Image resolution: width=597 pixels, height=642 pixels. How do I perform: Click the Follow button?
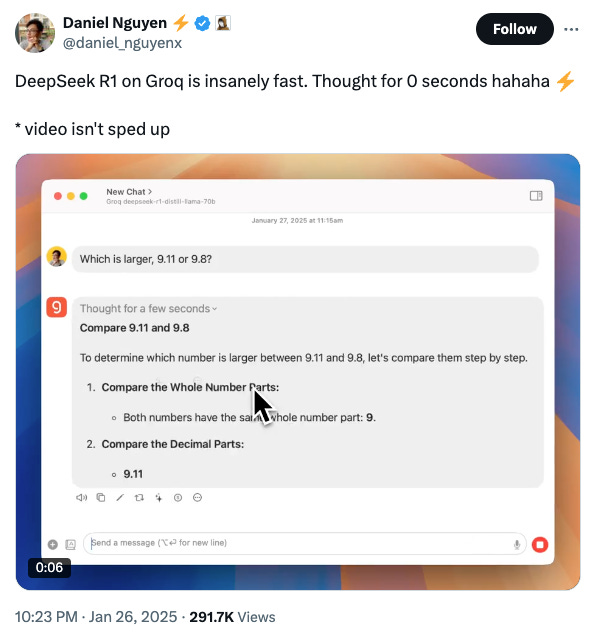point(514,29)
